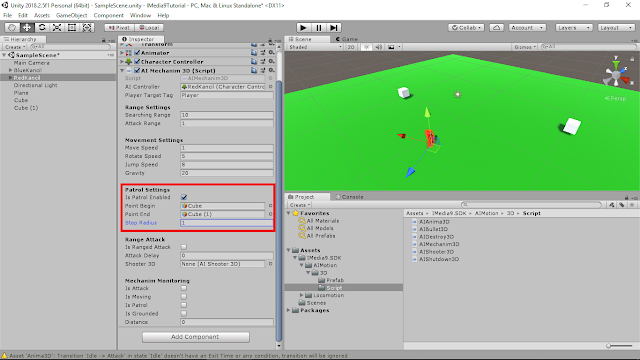Image resolution: width=640 pixels, height=360 pixels.
Task: Start Play mode
Action: [303, 27]
